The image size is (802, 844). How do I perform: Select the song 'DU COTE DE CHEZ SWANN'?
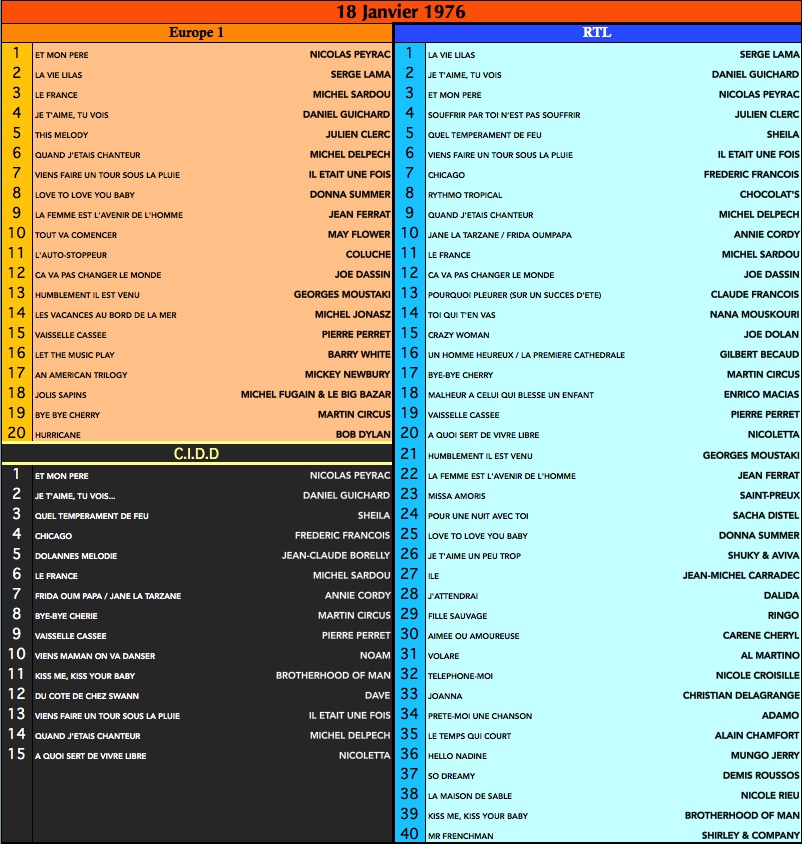point(87,696)
